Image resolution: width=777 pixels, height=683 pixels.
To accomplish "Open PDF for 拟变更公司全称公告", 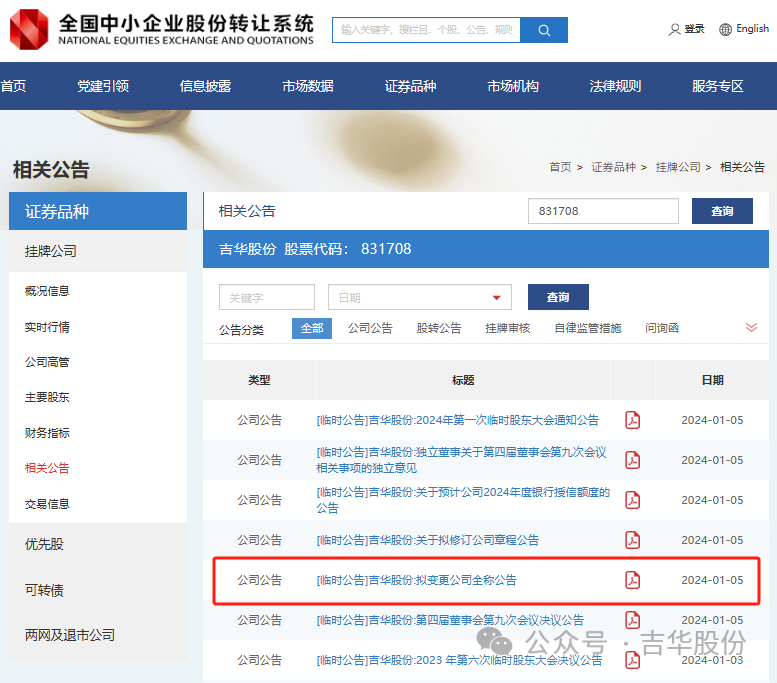I will pos(632,580).
